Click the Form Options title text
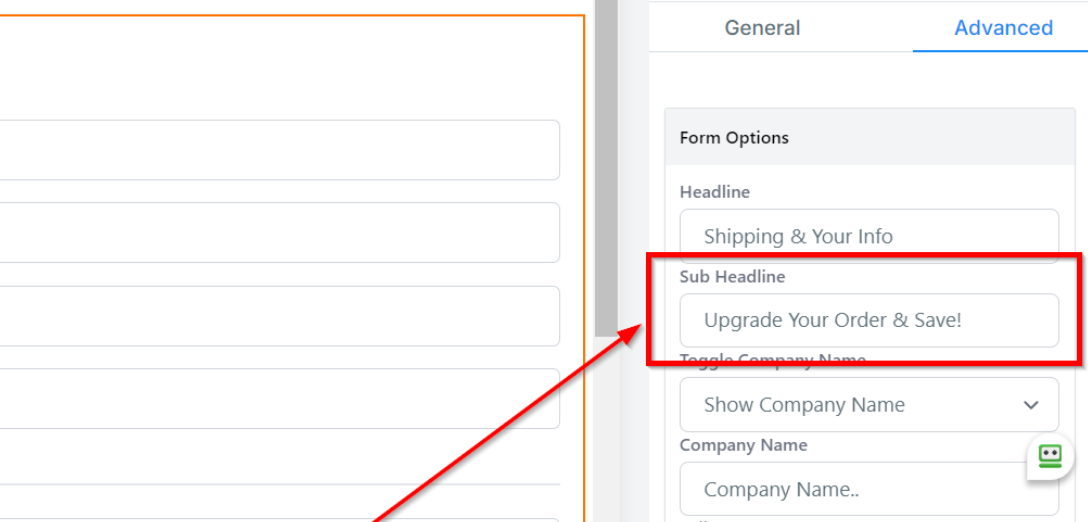 (x=734, y=138)
